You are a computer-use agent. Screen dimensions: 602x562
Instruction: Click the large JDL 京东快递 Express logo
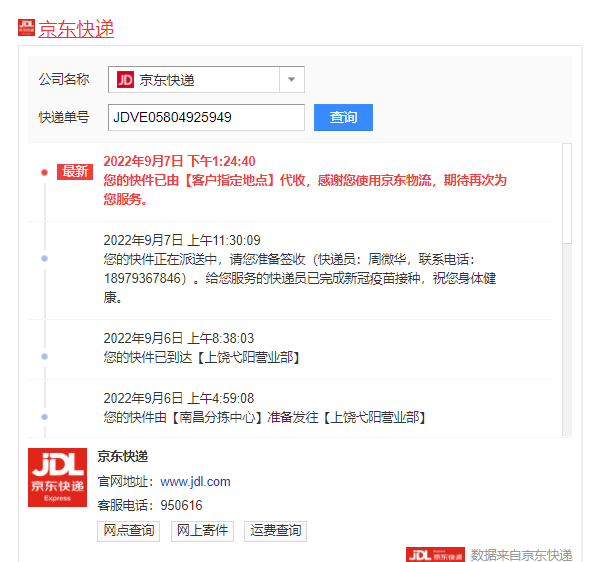[x=57, y=477]
